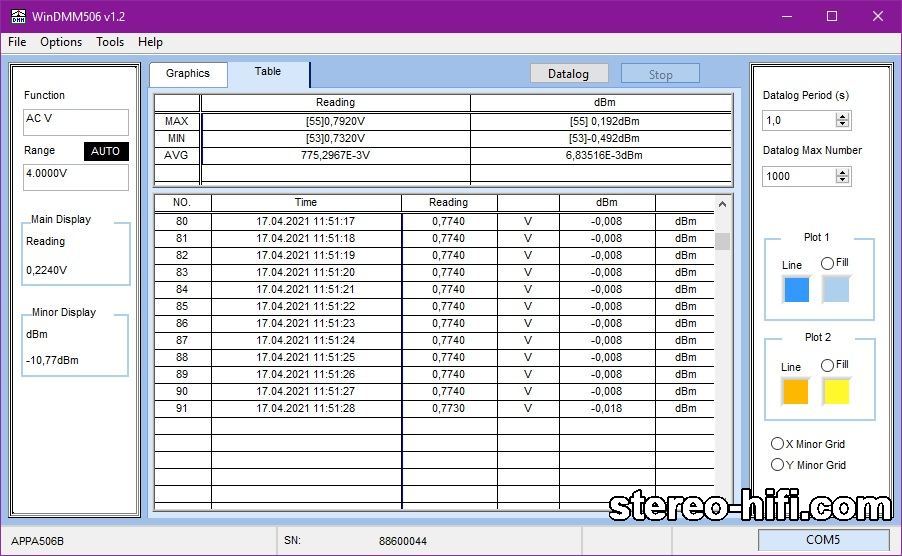The width and height of the screenshot is (902, 556).
Task: Select the Table tab
Action: tap(268, 72)
